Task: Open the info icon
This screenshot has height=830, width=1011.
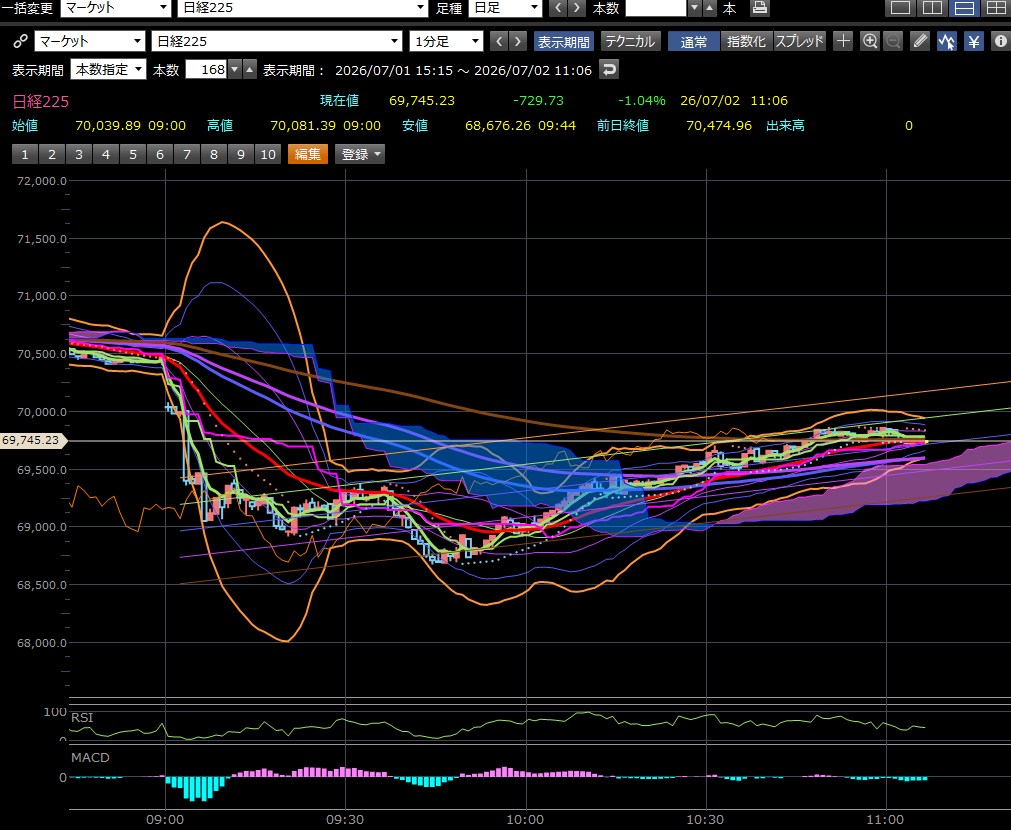Action: [x=1001, y=41]
